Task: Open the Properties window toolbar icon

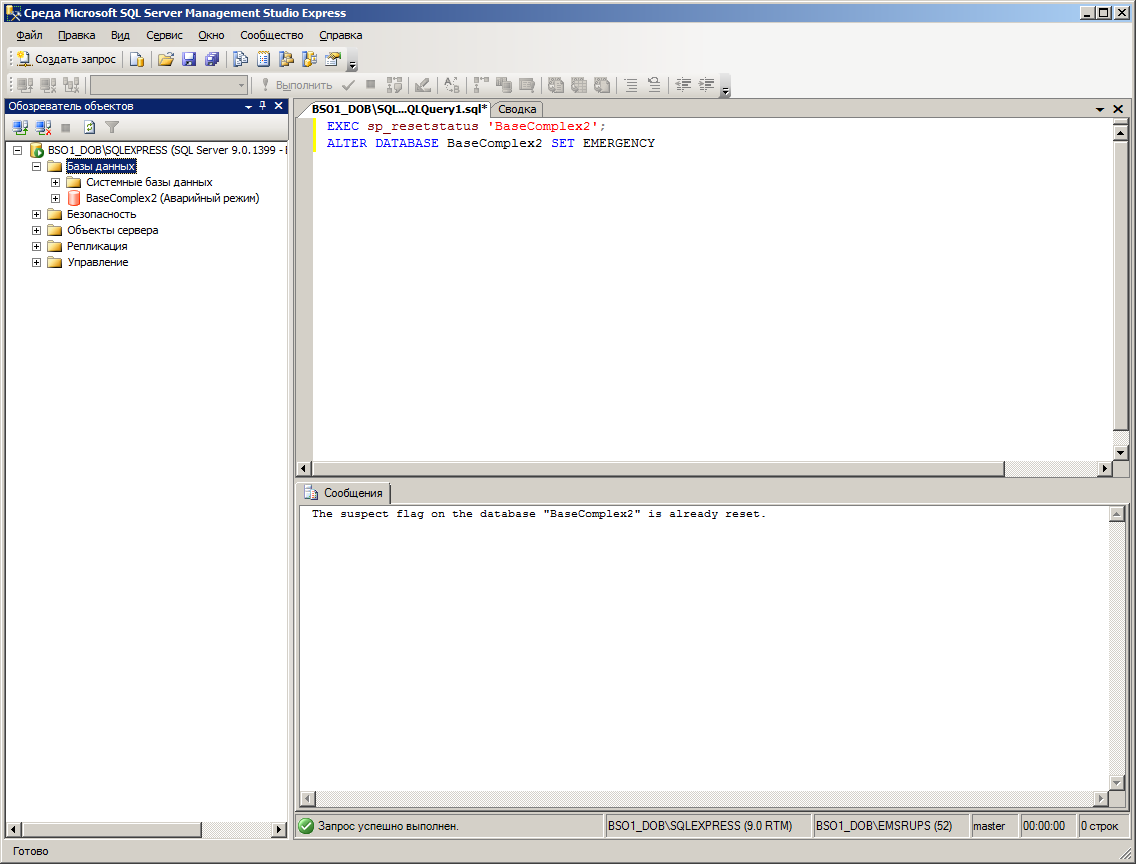Action: point(333,59)
